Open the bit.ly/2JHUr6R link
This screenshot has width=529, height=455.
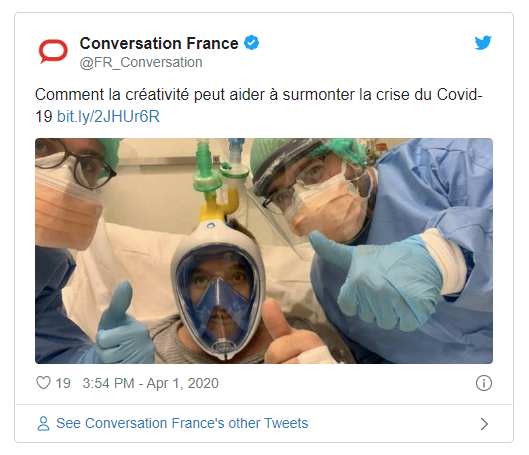108,116
